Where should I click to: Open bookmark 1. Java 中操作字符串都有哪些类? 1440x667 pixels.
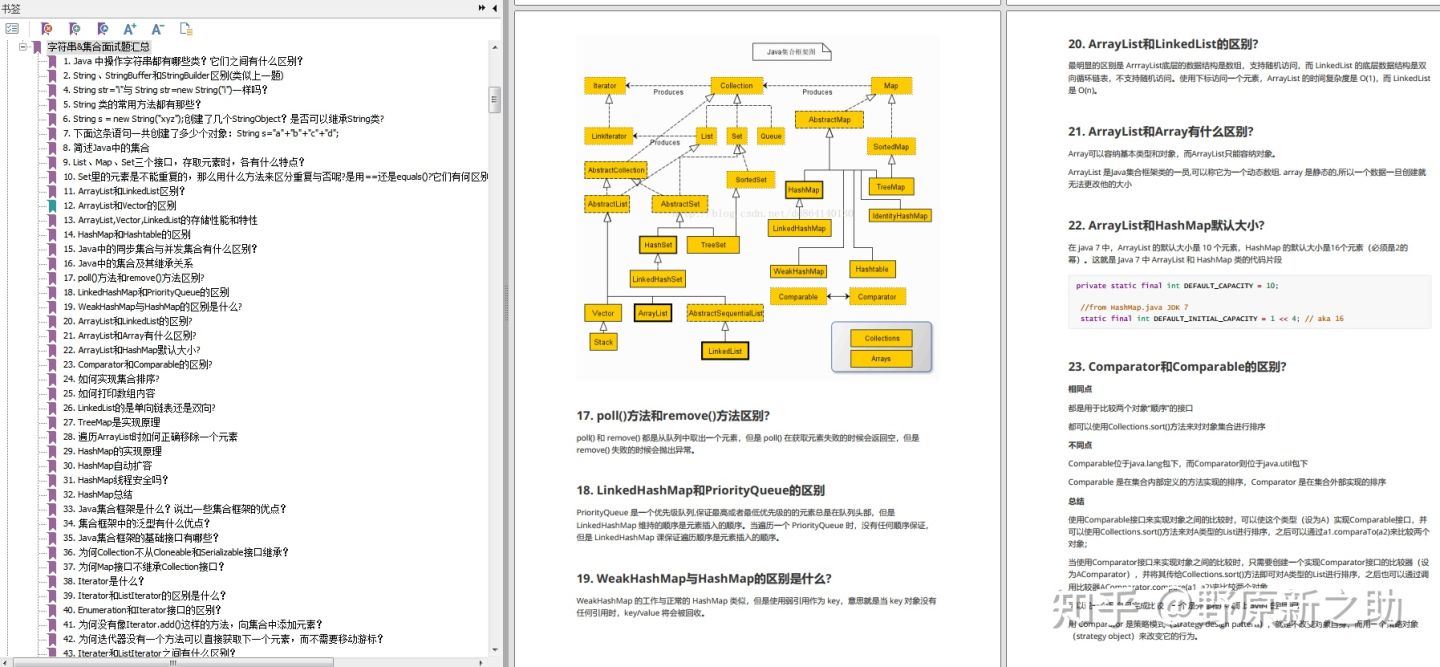point(183,60)
